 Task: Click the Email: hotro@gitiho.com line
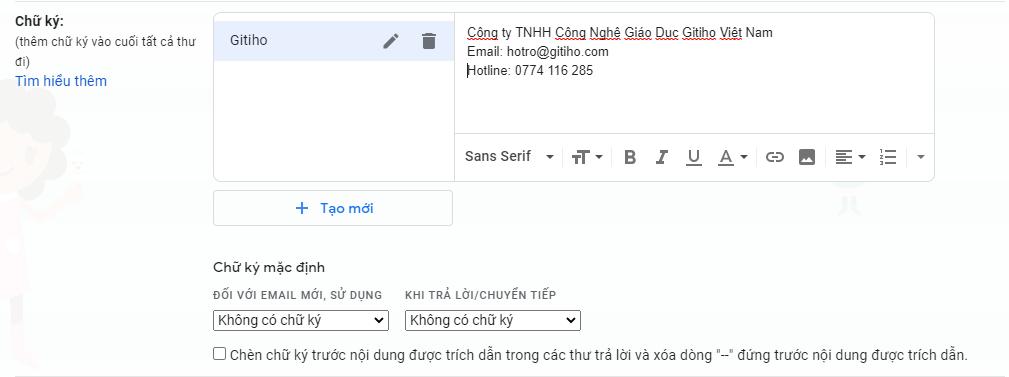click(538, 51)
